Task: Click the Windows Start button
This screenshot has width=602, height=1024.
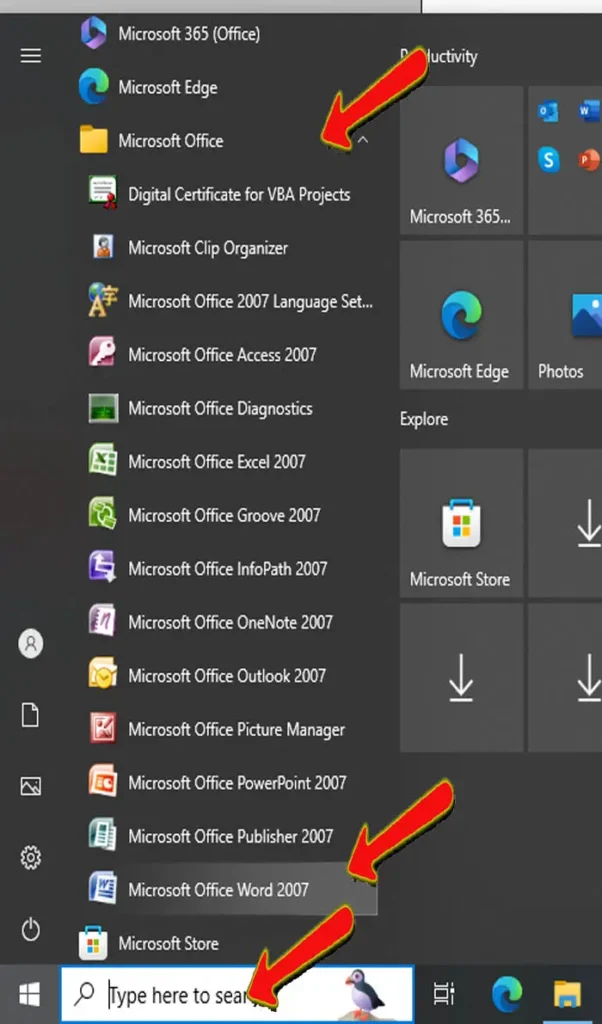Action: click(x=29, y=995)
